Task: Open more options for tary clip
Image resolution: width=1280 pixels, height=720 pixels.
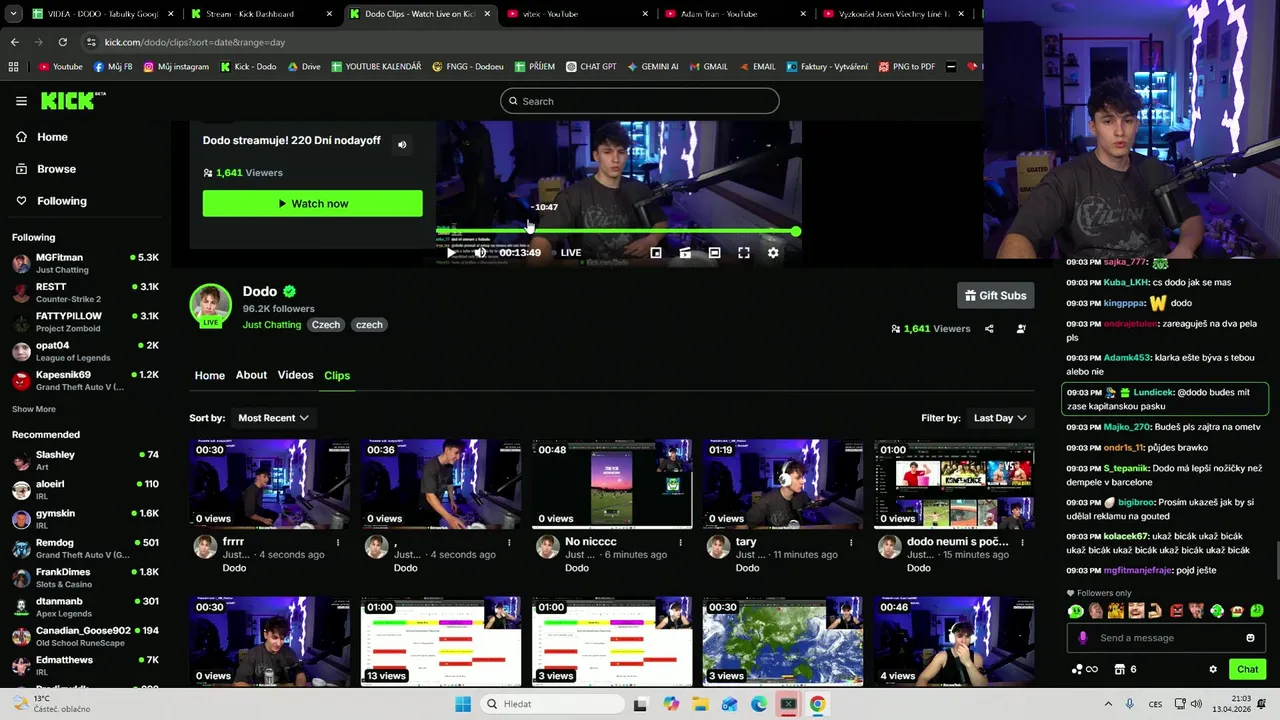Action: [851, 543]
